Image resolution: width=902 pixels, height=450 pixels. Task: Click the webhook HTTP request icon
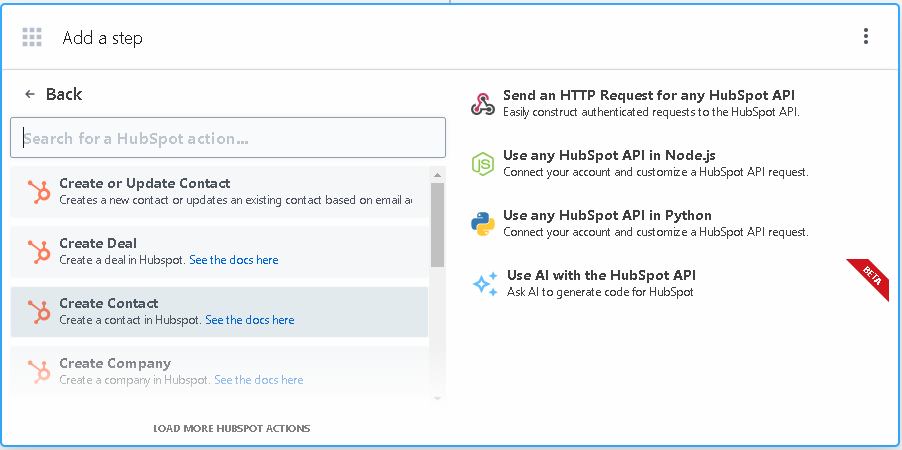(483, 104)
